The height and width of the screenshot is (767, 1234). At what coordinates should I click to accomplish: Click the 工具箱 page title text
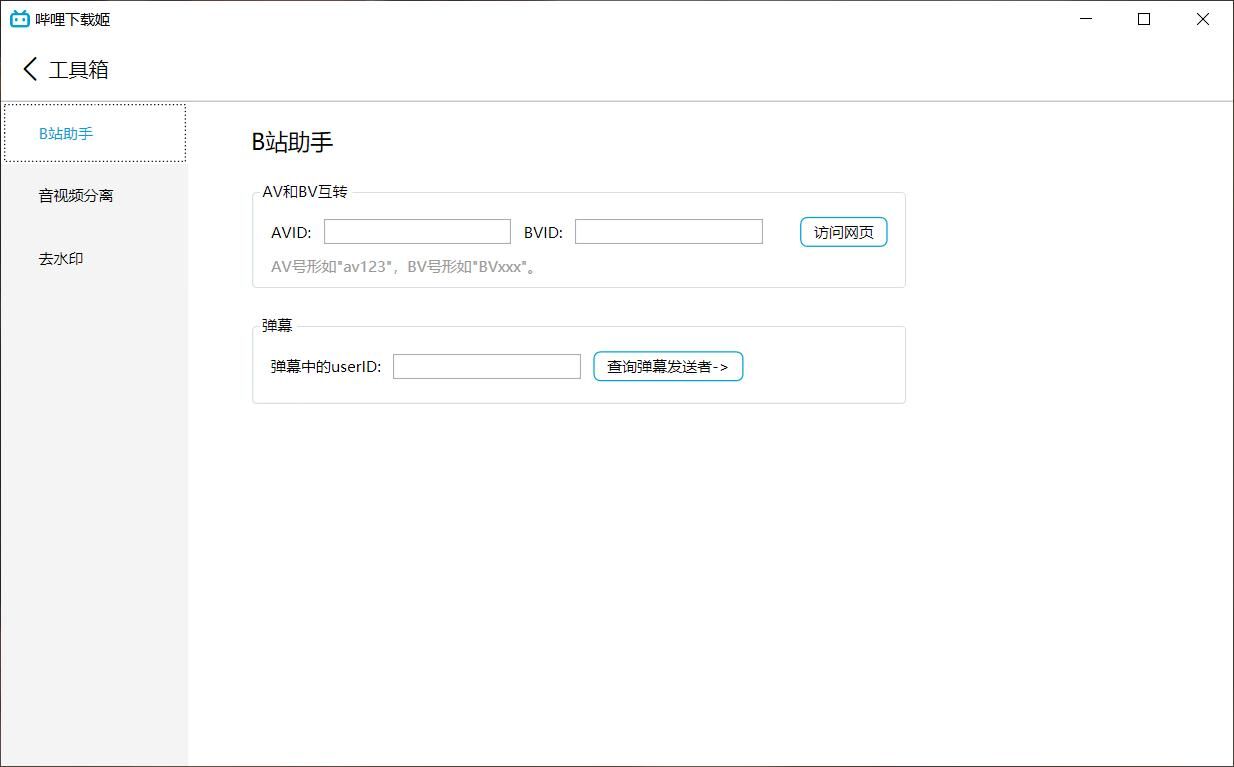[x=79, y=70]
